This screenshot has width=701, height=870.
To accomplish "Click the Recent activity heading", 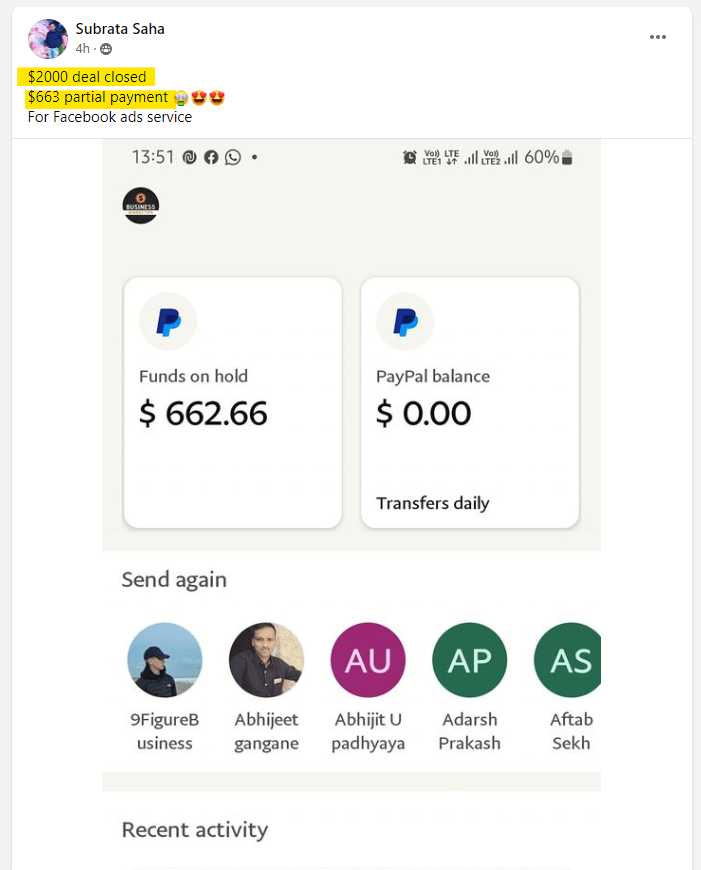I will tap(195, 830).
